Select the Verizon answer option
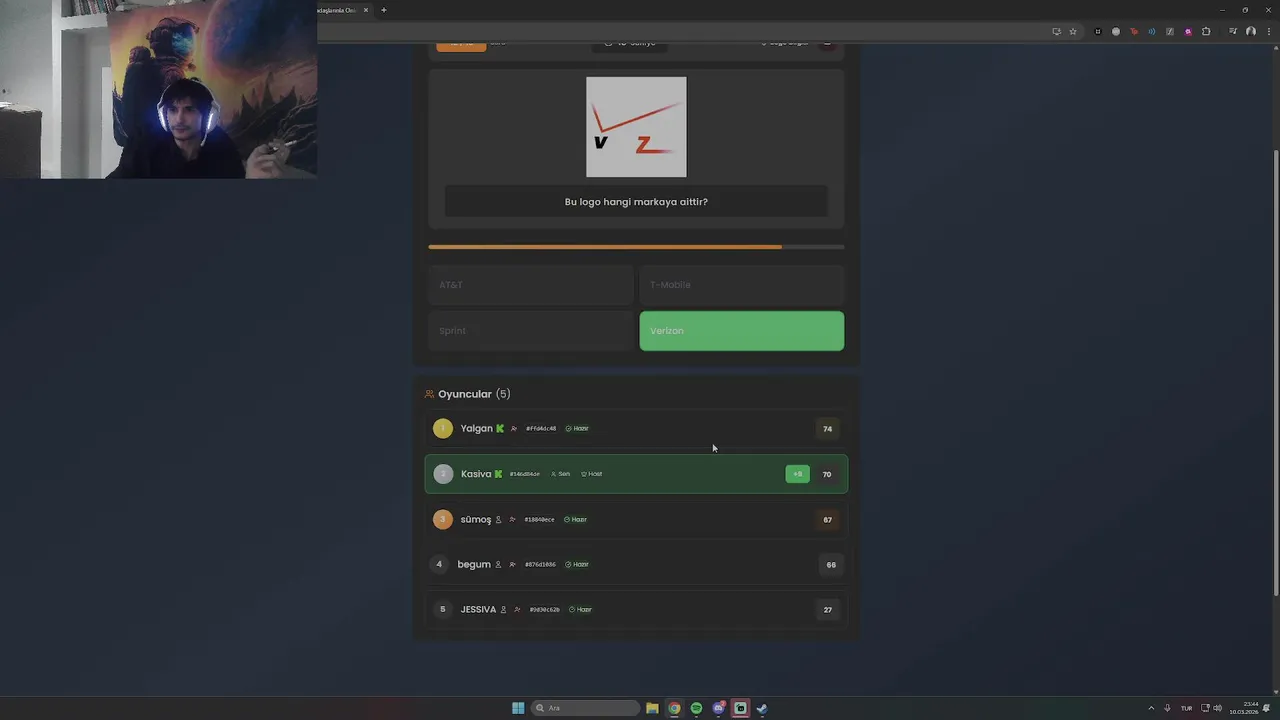The height and width of the screenshot is (720, 1280). pyautogui.click(x=741, y=331)
